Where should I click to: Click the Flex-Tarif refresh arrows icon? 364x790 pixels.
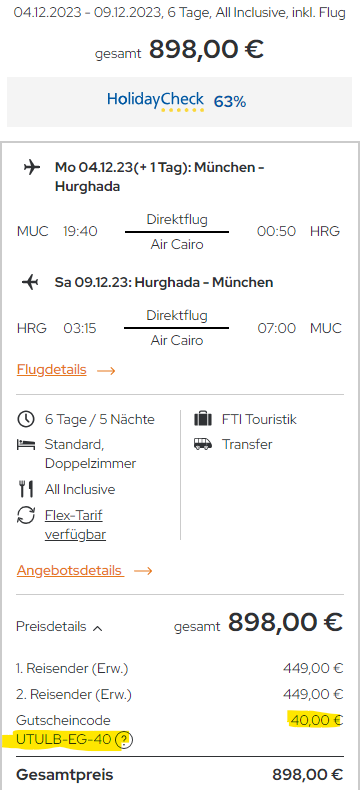(x=26, y=515)
